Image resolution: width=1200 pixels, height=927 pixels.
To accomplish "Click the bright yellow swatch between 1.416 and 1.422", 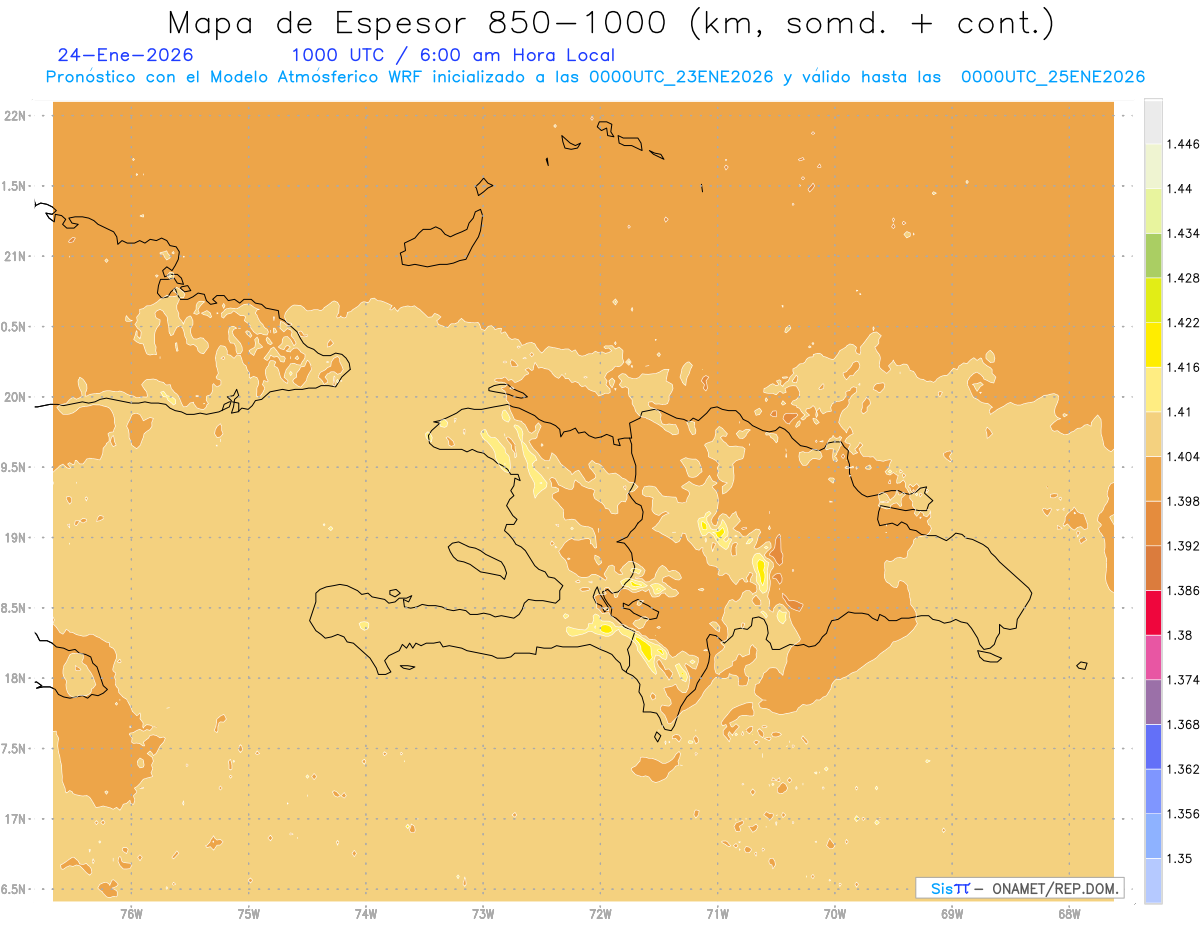I will pyautogui.click(x=1153, y=345).
